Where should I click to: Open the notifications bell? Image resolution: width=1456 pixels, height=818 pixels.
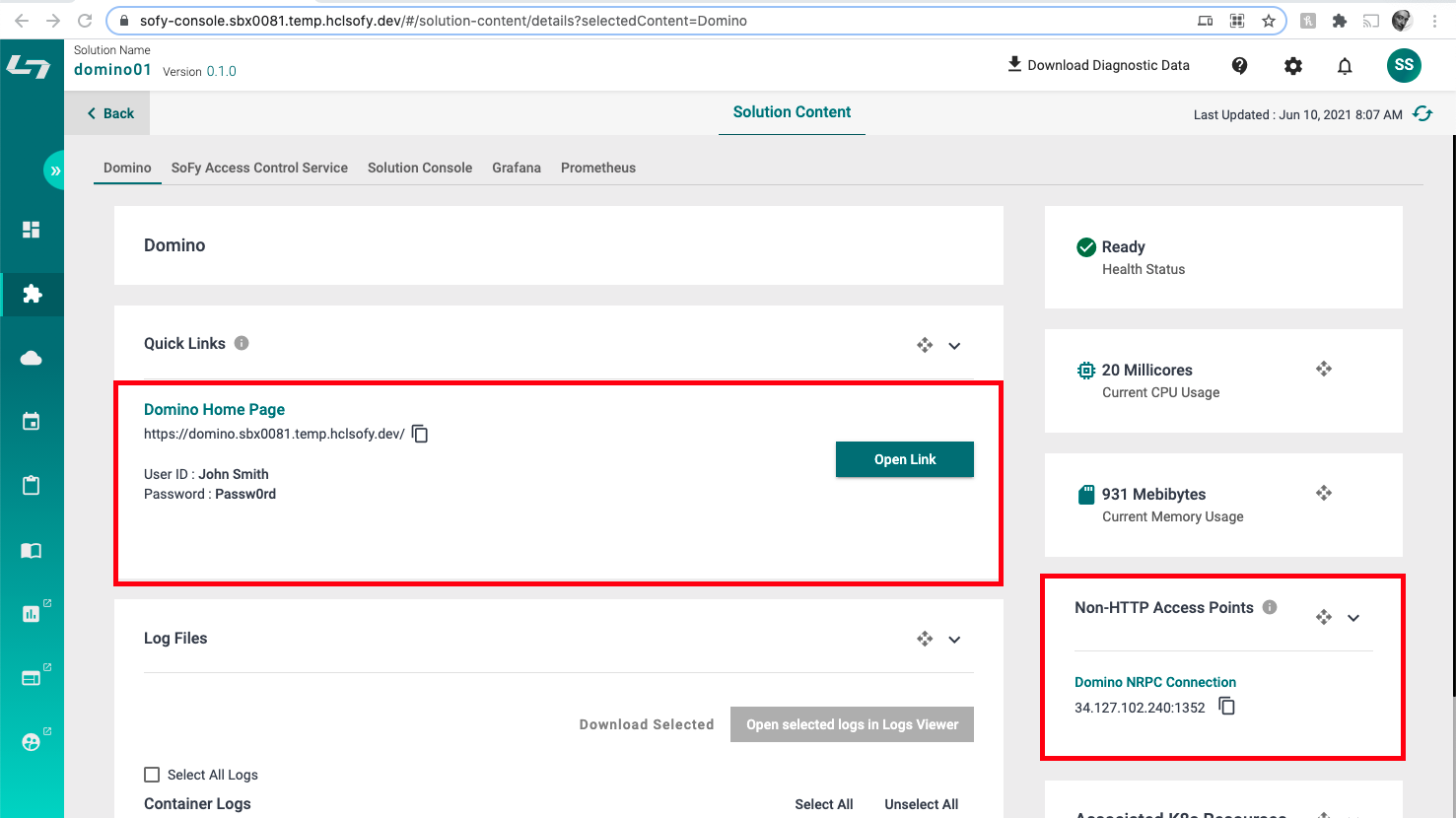(x=1345, y=66)
